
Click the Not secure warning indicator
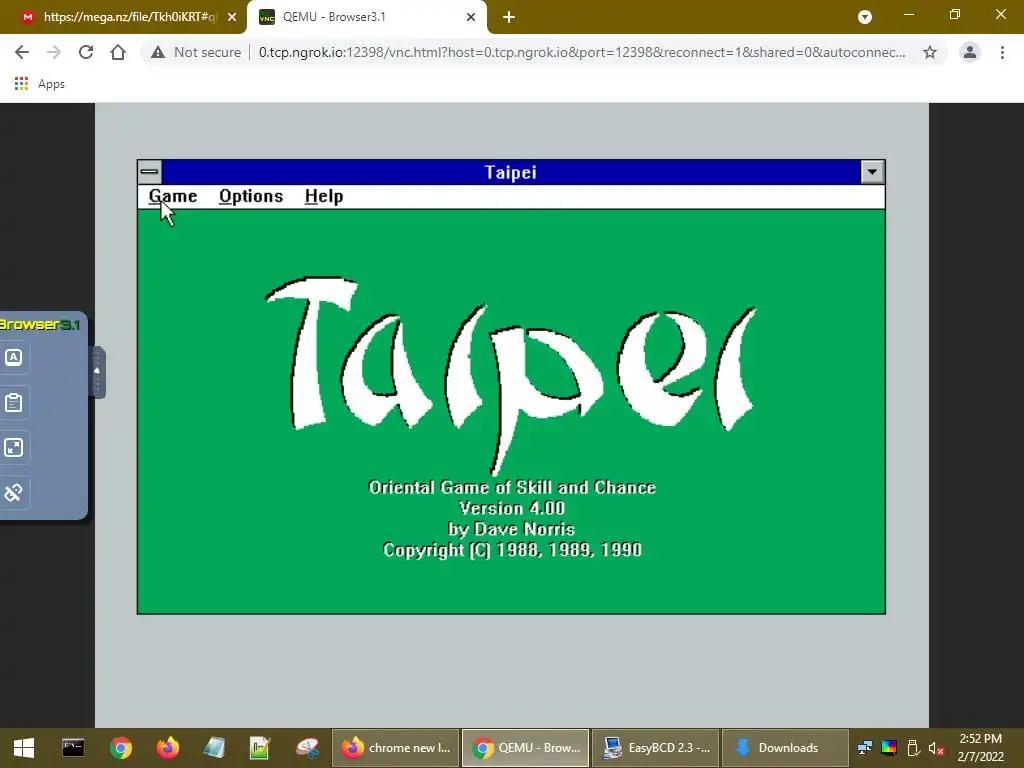click(196, 52)
